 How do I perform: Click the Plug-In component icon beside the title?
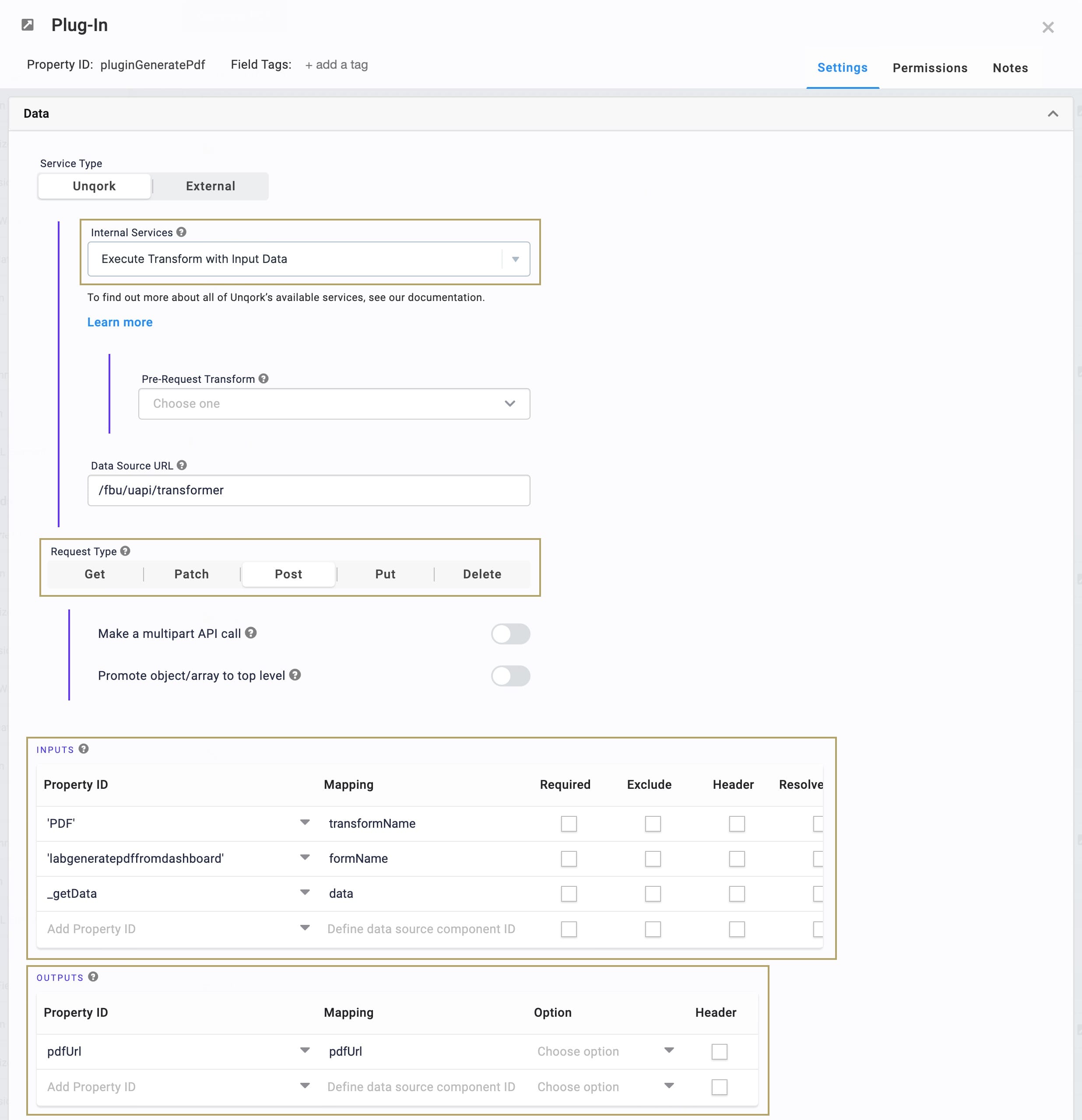pyautogui.click(x=28, y=24)
